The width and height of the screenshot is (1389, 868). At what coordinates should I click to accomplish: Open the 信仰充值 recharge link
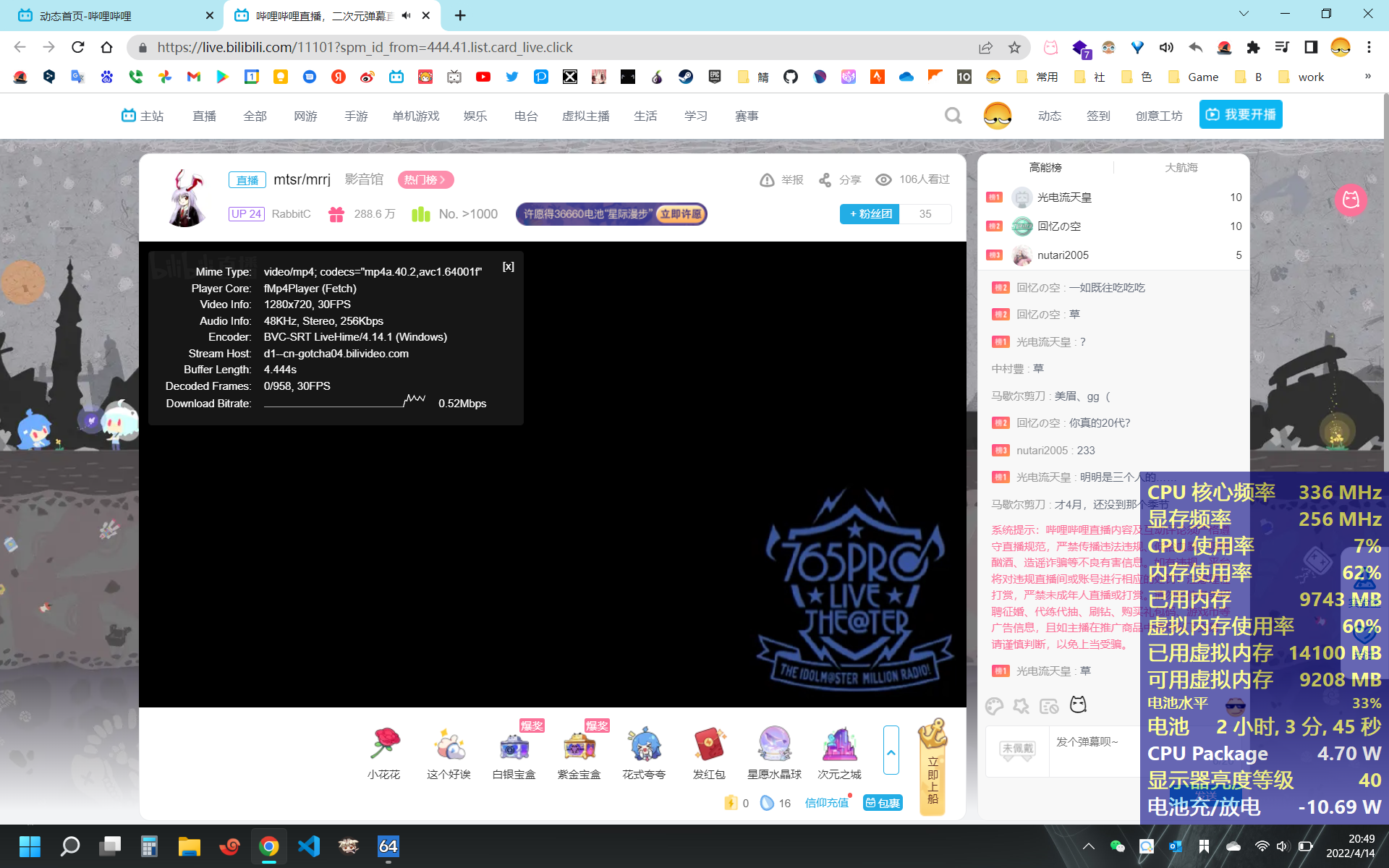point(826,803)
